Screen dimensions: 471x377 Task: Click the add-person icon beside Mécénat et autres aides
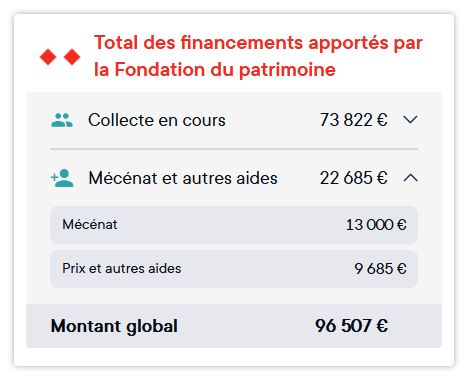[62, 178]
